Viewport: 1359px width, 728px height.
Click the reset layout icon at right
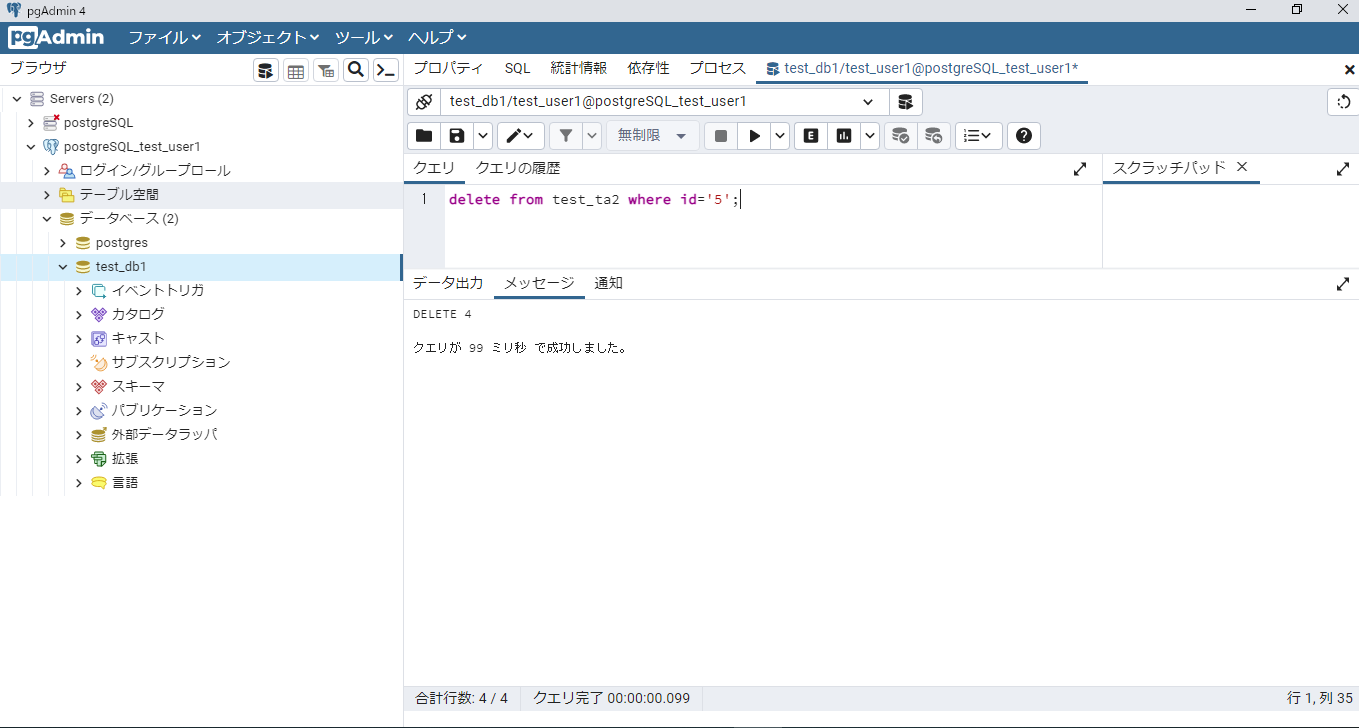click(x=1343, y=102)
